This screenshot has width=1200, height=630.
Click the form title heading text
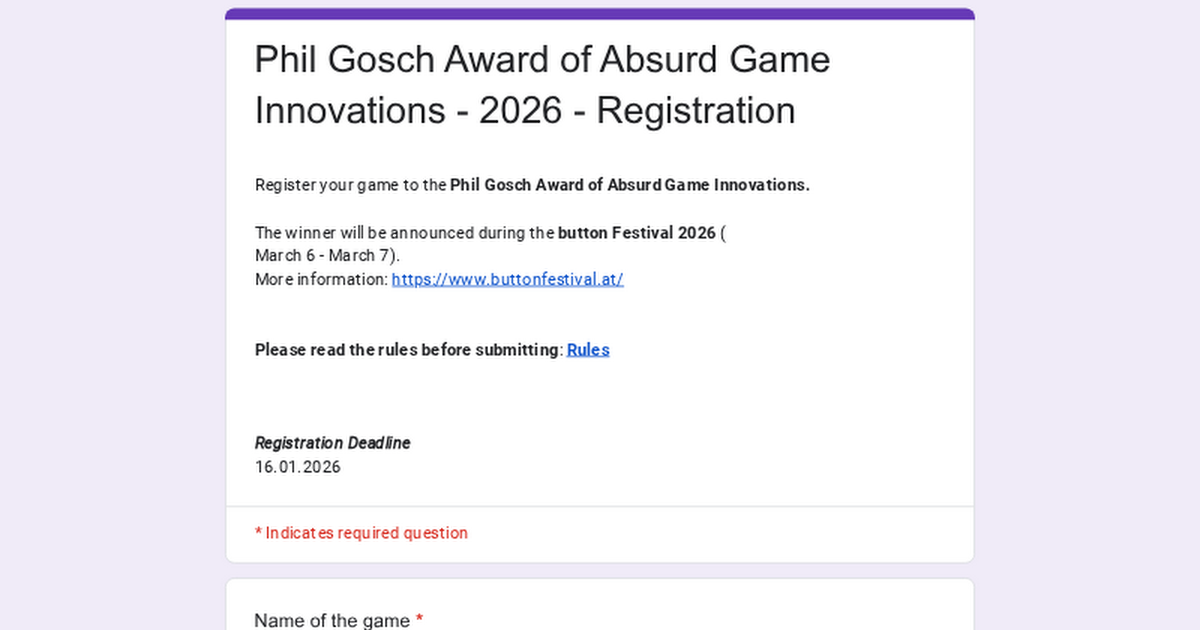coord(542,85)
